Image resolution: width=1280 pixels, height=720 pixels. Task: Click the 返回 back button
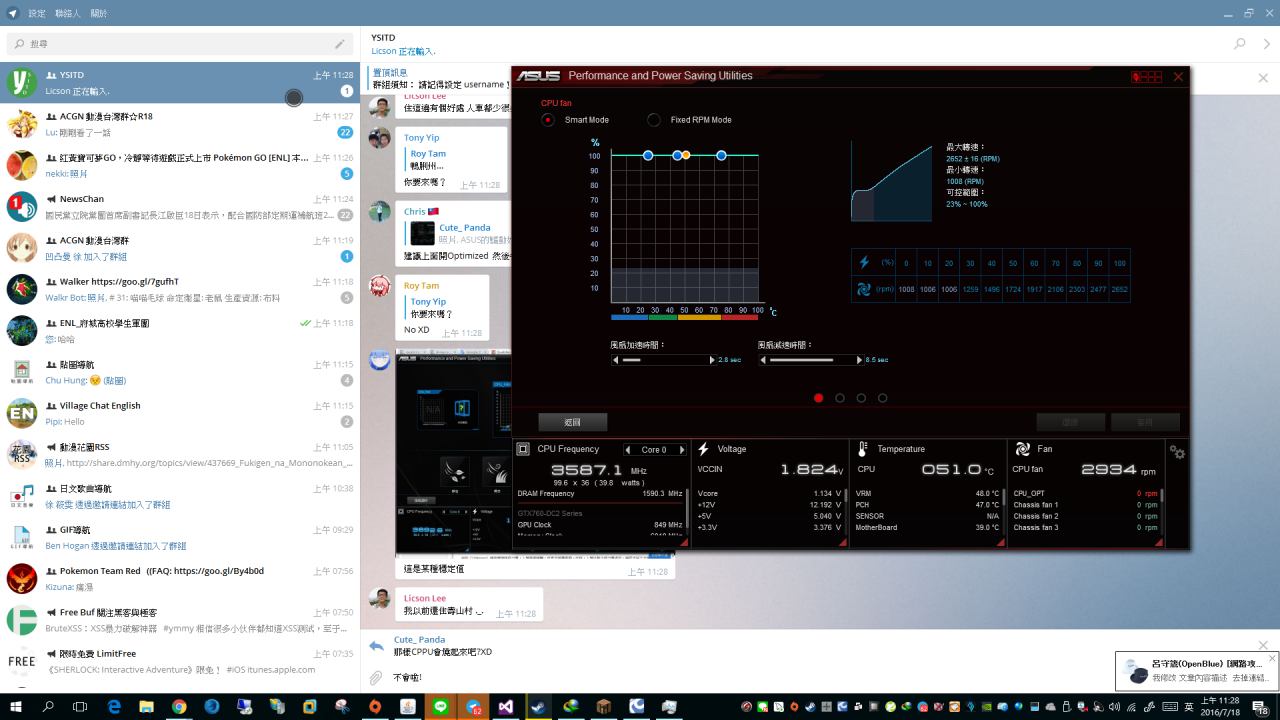click(x=572, y=422)
